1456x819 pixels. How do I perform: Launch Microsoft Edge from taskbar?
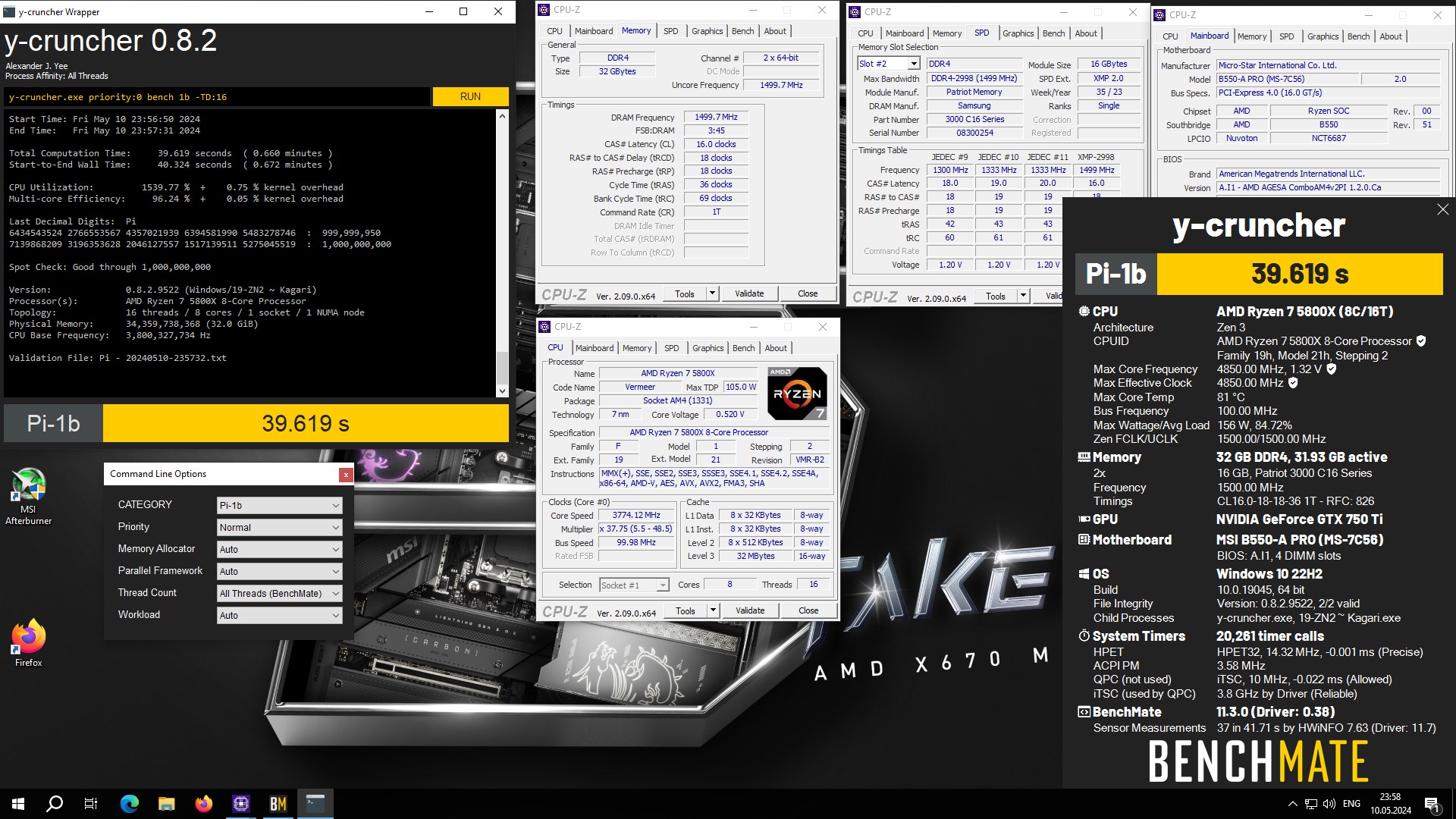130,804
